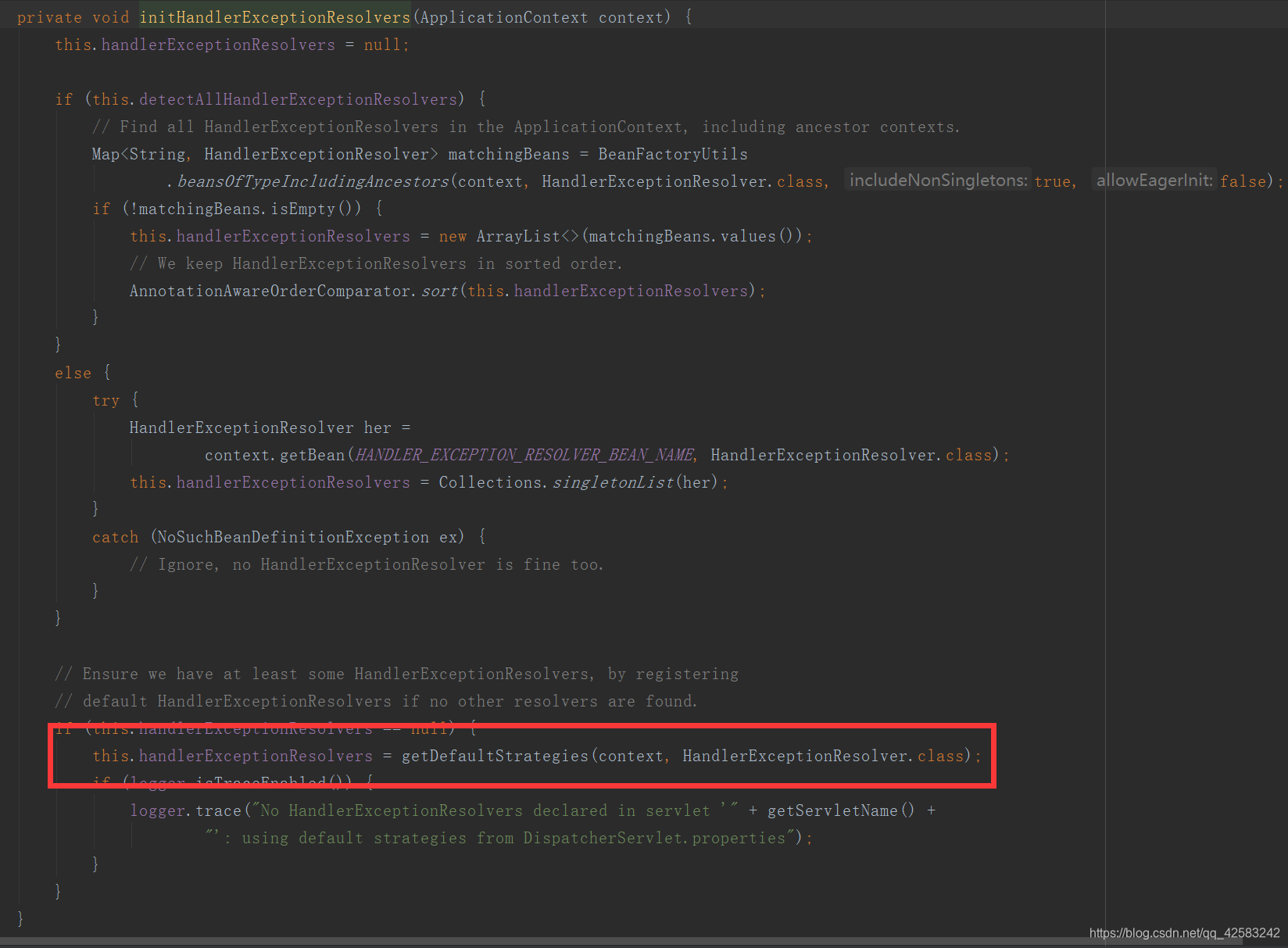Click the 'matchingBeans' variable declaration
The image size is (1288, 948).
(509, 154)
